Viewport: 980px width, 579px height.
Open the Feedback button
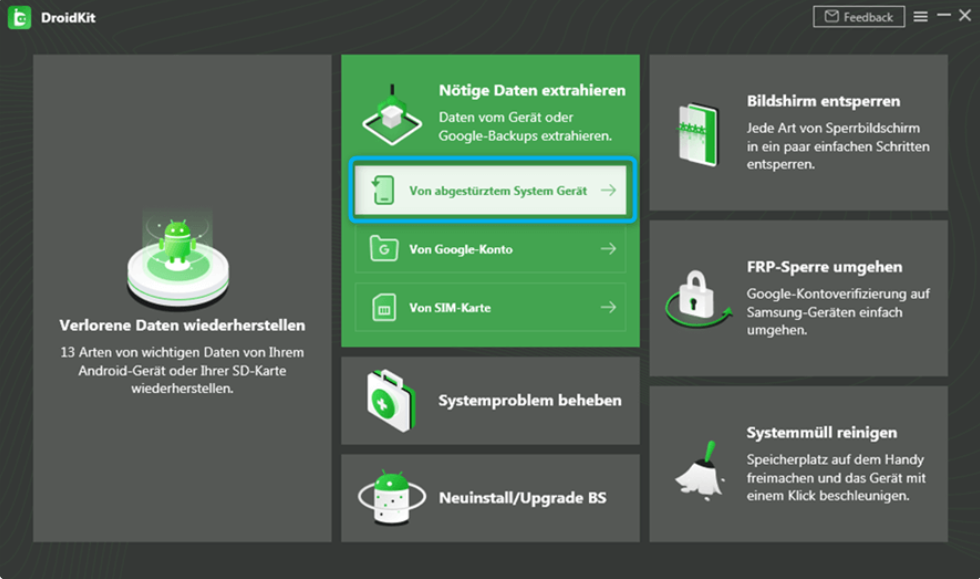pyautogui.click(x=859, y=17)
